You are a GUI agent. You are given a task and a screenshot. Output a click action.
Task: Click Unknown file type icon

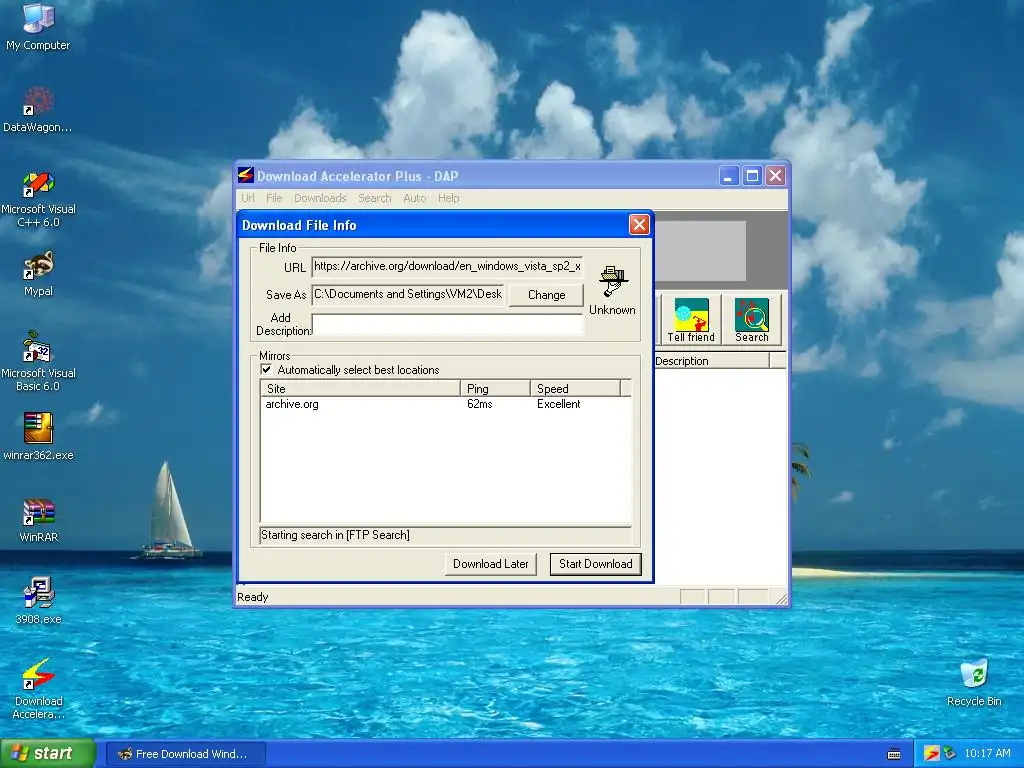pyautogui.click(x=612, y=282)
